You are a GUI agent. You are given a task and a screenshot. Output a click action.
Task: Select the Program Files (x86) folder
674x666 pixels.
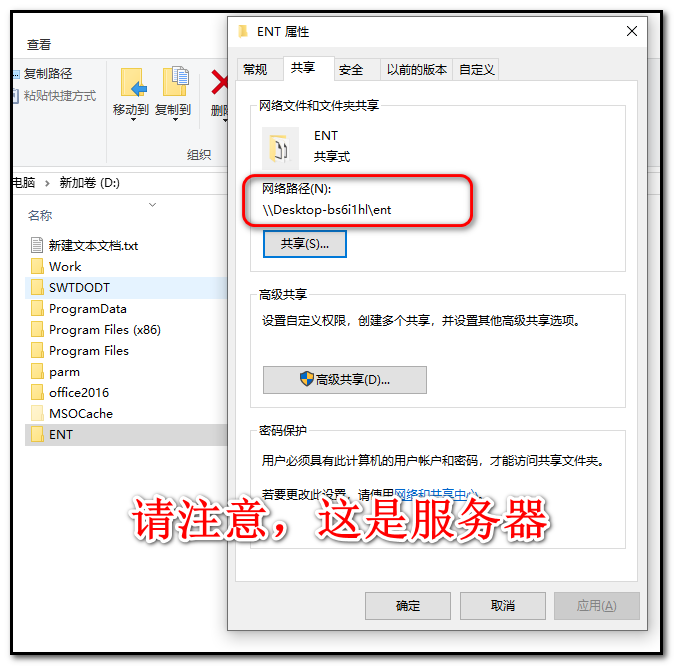(104, 330)
